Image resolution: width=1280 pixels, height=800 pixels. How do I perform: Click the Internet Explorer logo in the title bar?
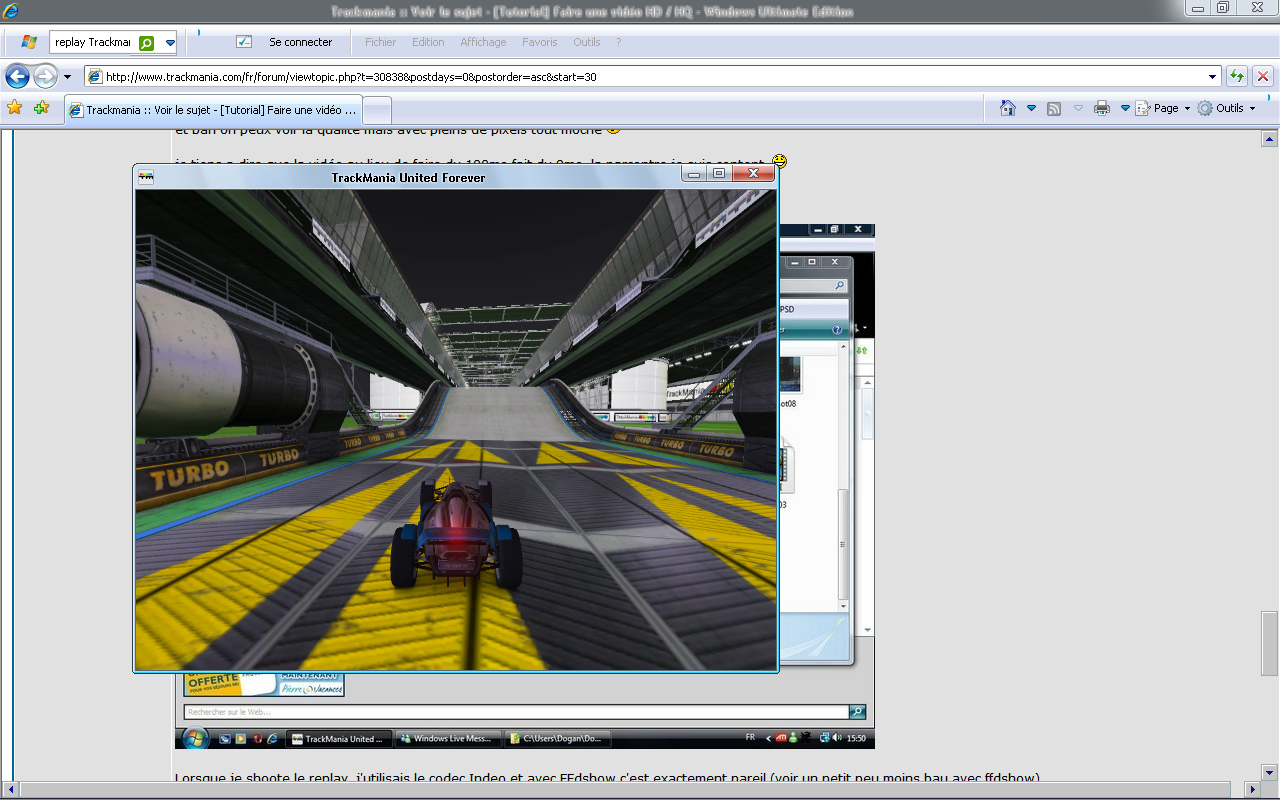pyautogui.click(x=12, y=10)
